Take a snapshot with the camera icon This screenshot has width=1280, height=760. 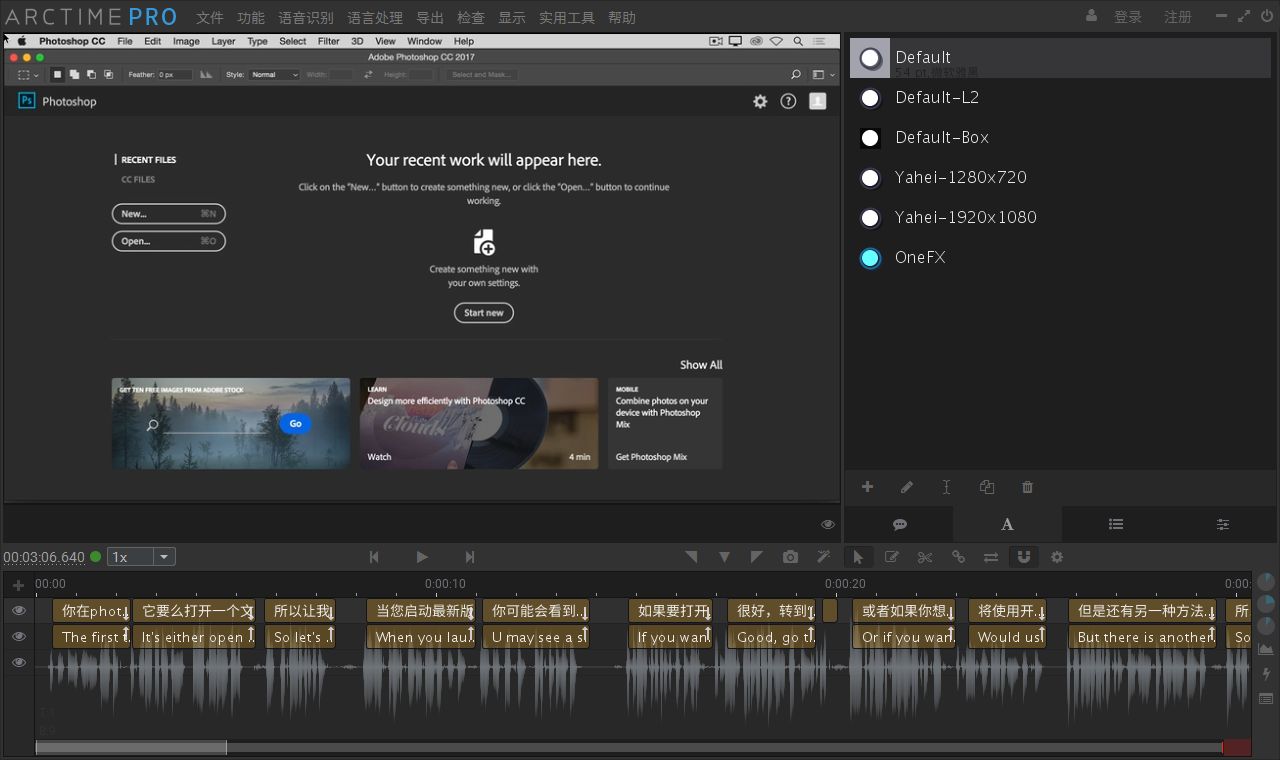pyautogui.click(x=791, y=557)
